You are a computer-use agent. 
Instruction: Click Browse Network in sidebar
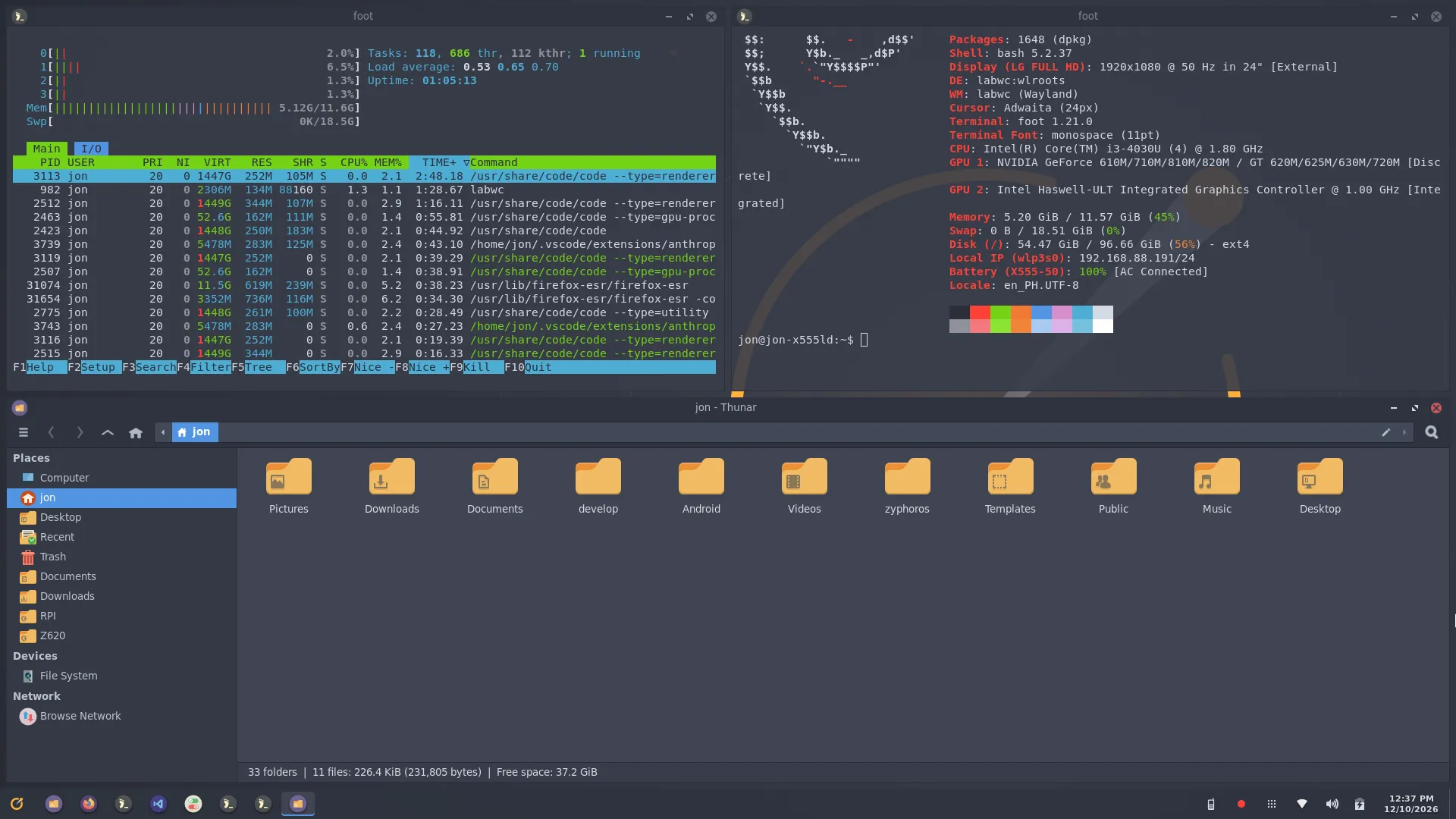(x=121, y=716)
